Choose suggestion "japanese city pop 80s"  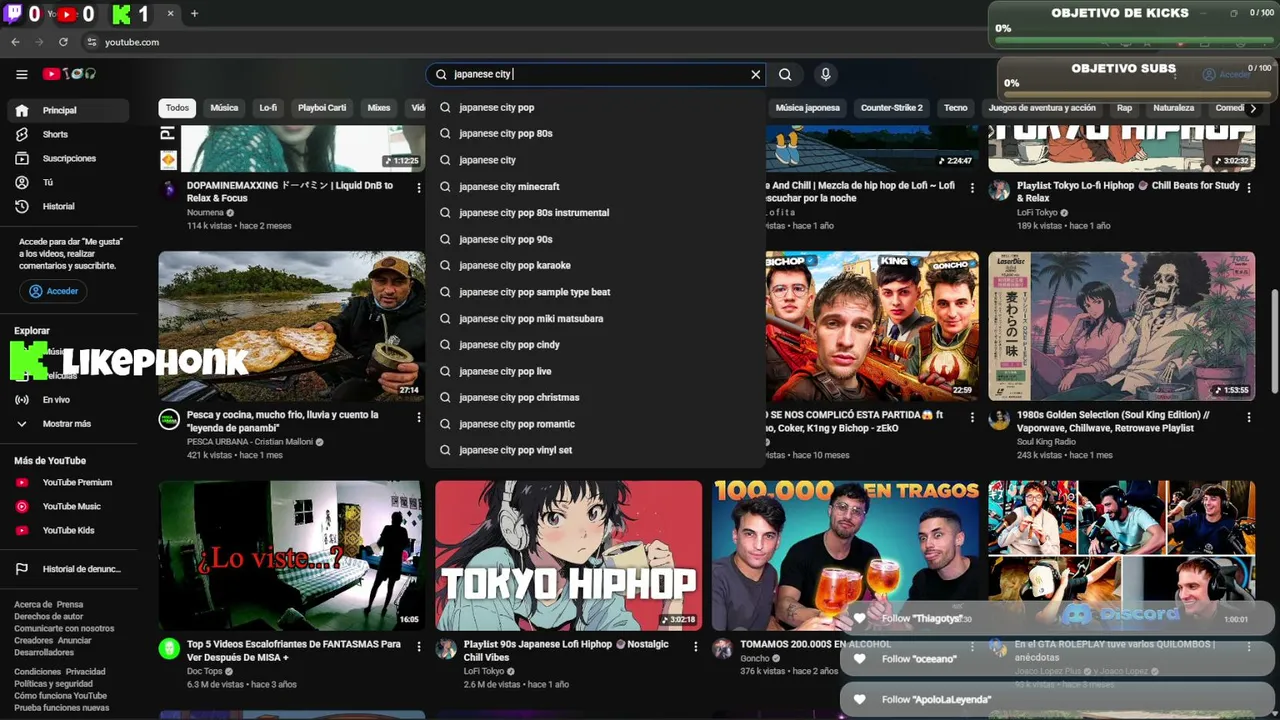coord(596,133)
